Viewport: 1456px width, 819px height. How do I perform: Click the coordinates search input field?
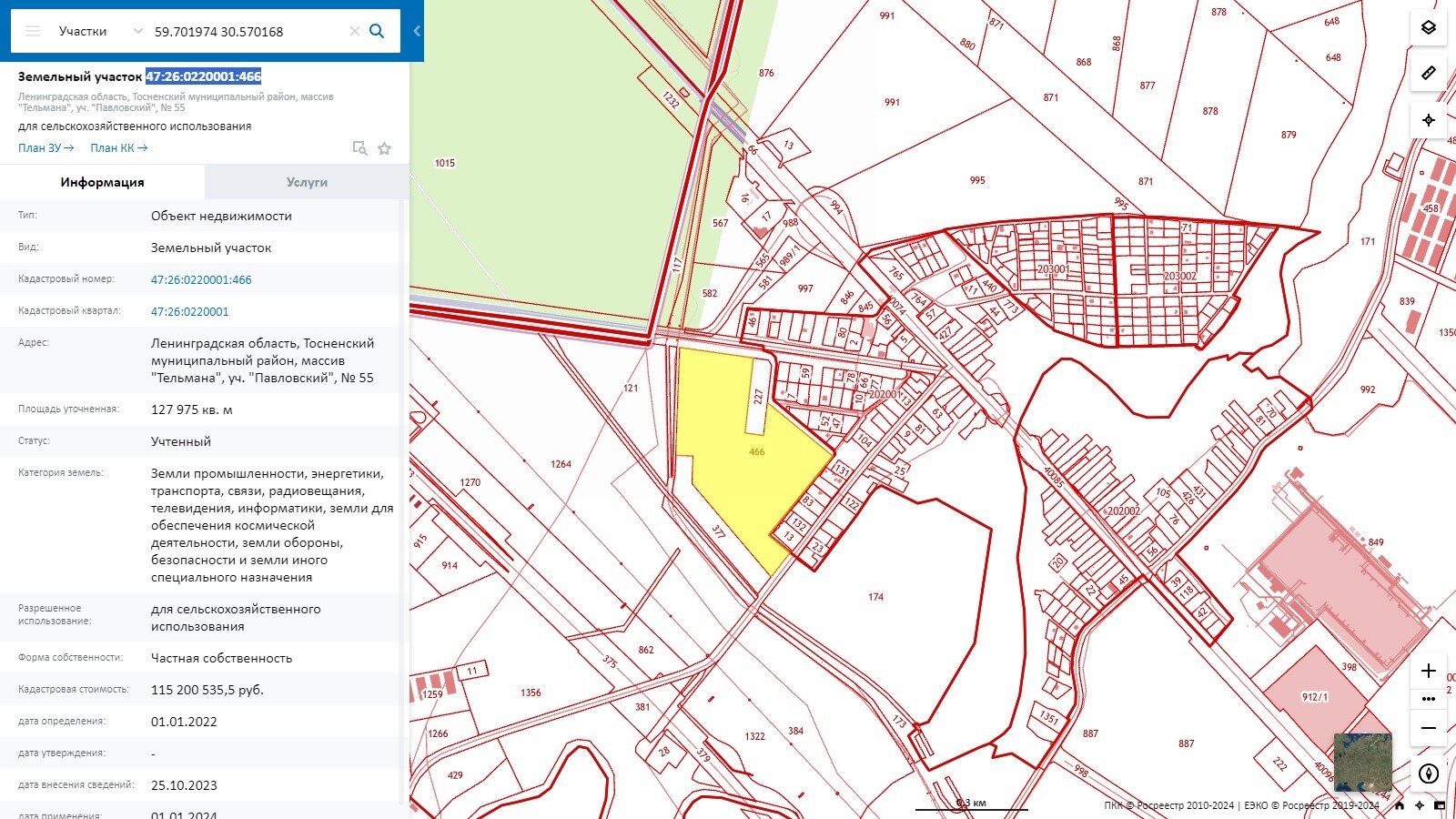coord(248,31)
